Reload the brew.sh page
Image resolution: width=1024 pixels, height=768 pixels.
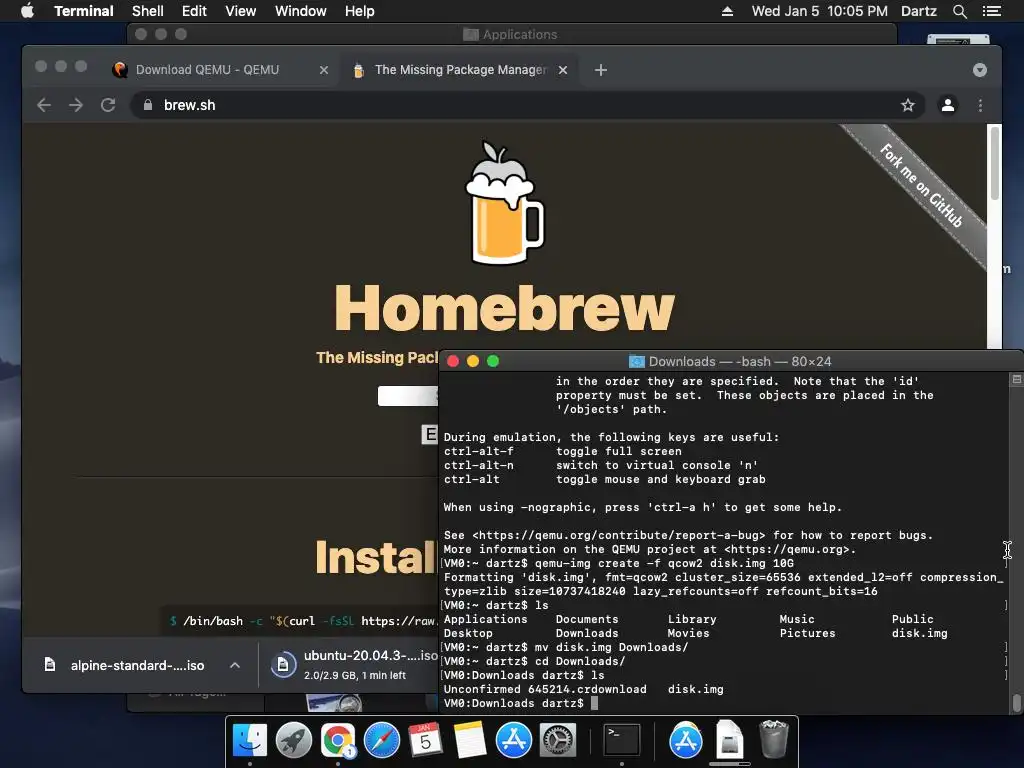[x=108, y=105]
